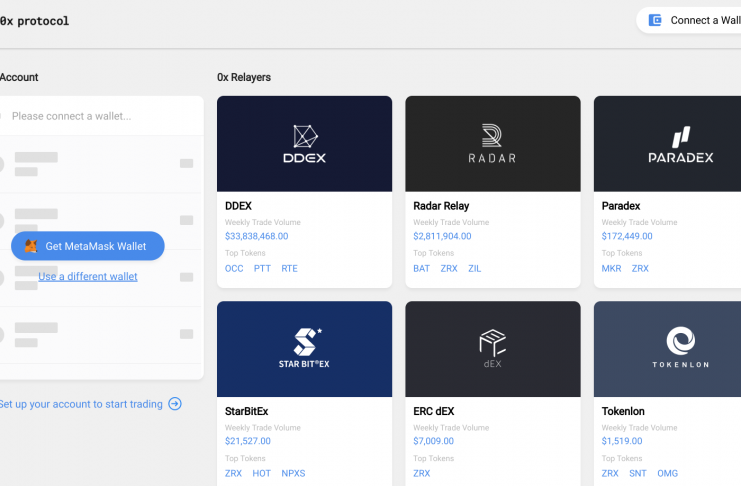Select the OMG token under Tokenlon

pos(667,473)
